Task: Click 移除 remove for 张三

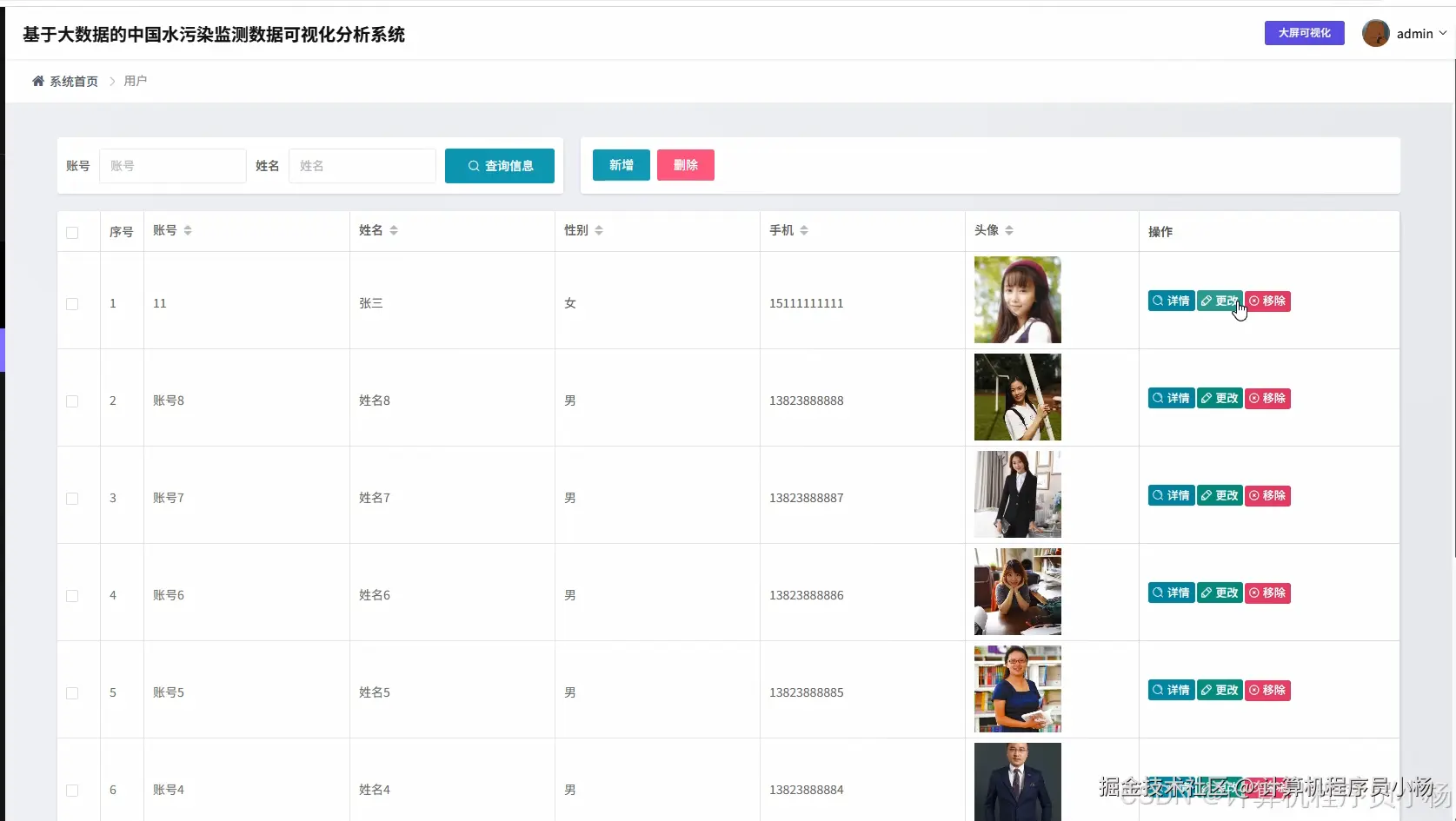Action: click(x=1267, y=301)
